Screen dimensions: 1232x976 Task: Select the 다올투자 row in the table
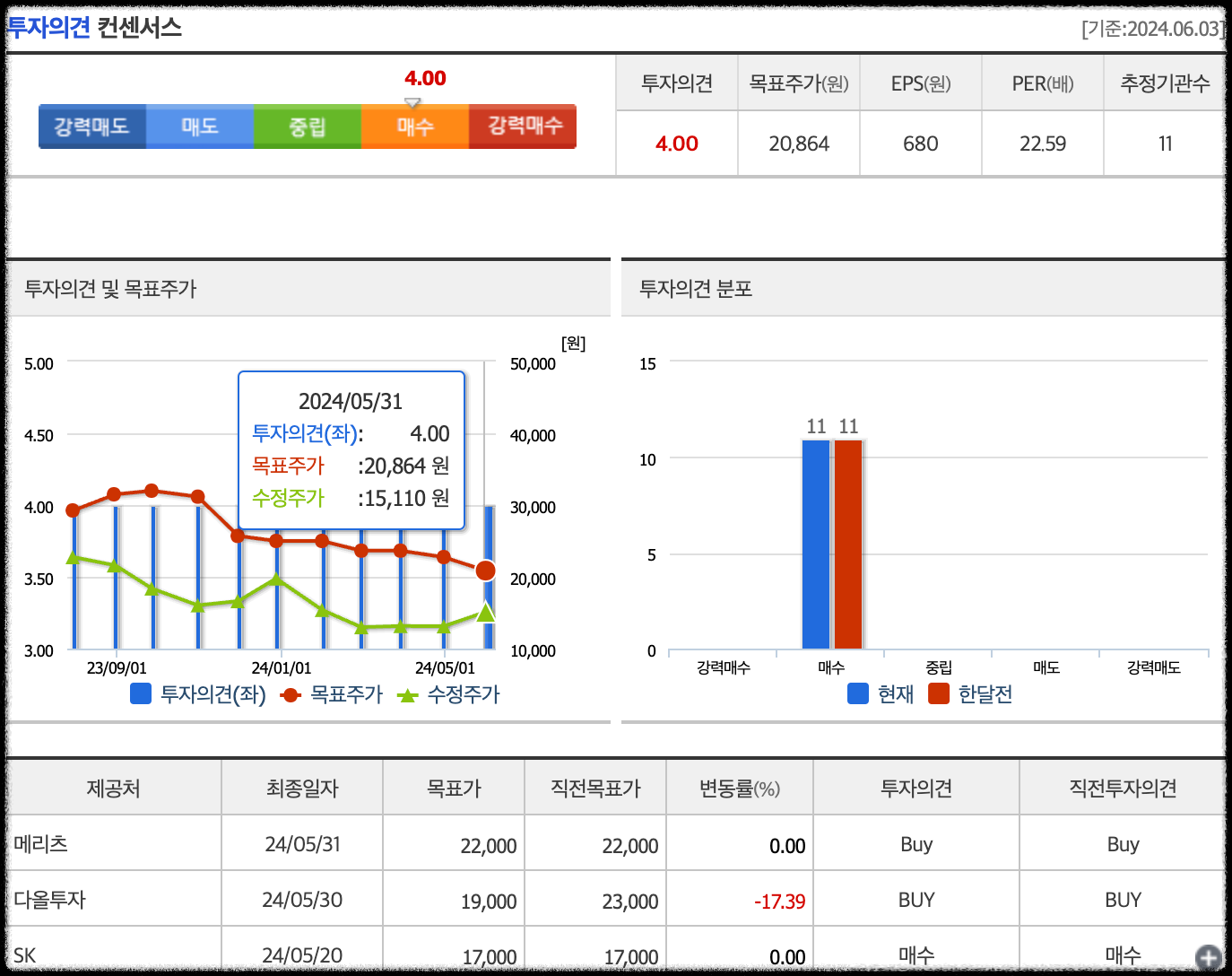tap(49, 900)
